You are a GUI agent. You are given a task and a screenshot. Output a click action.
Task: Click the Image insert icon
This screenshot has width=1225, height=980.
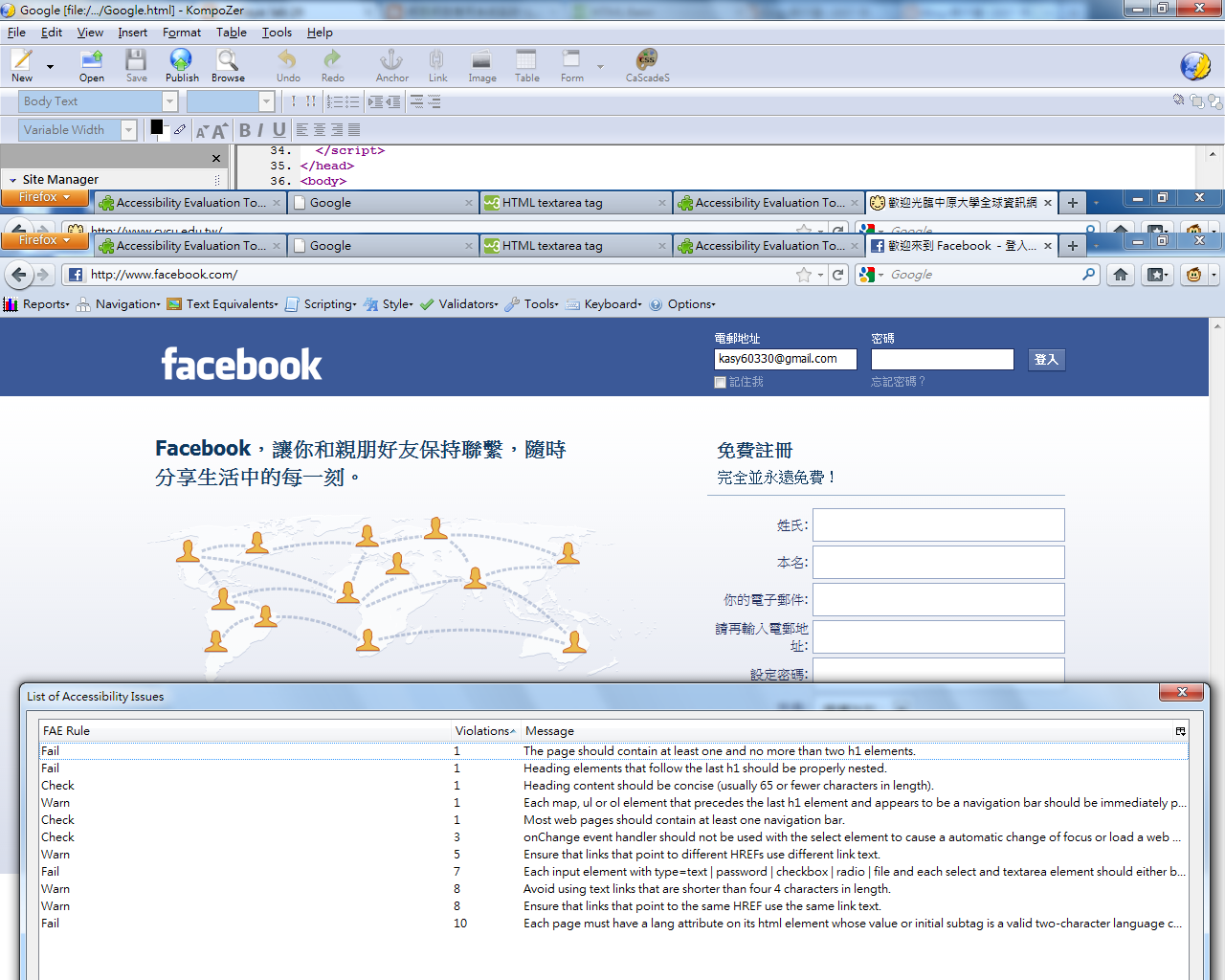tap(481, 60)
